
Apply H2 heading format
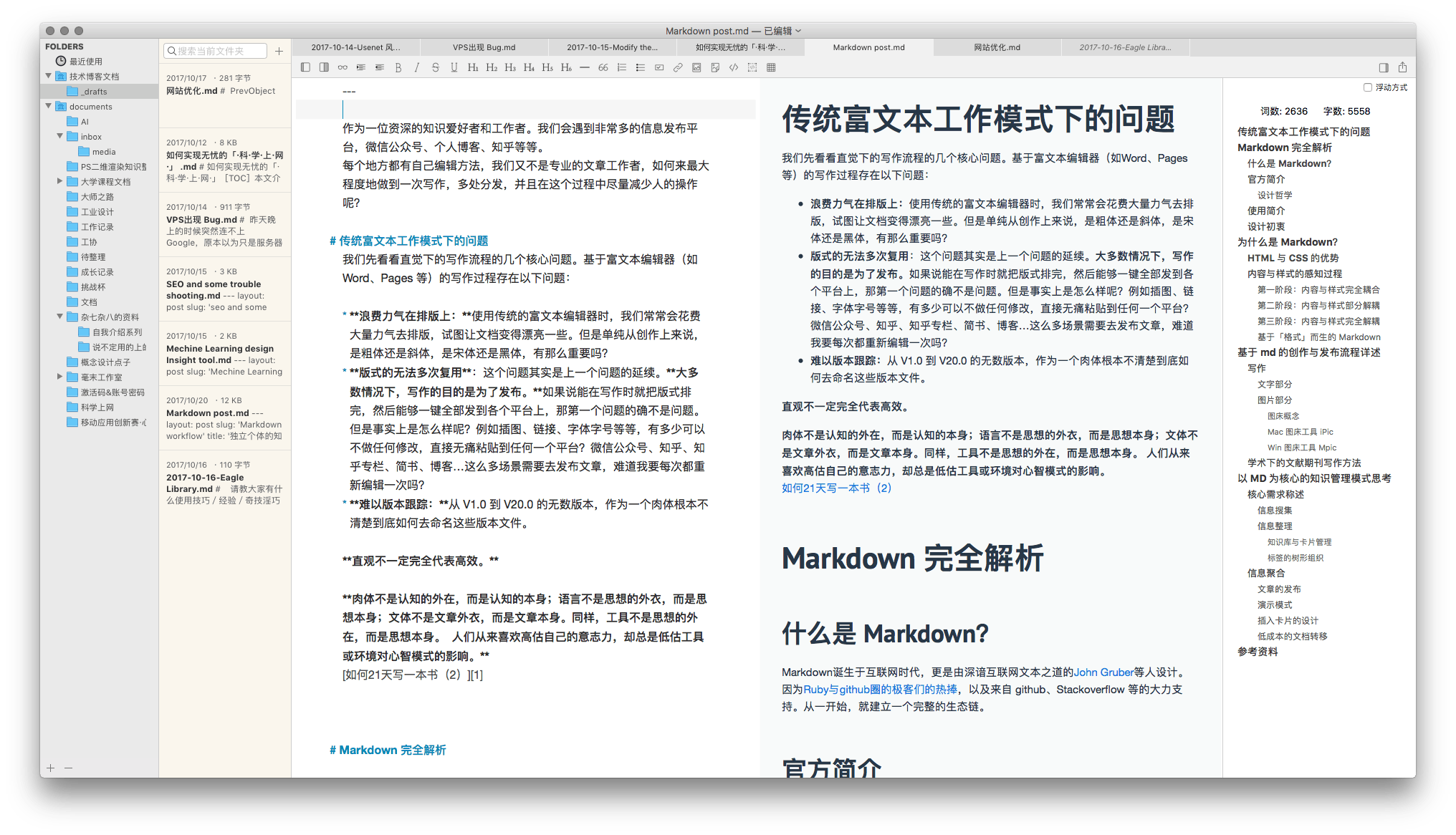[x=491, y=67]
